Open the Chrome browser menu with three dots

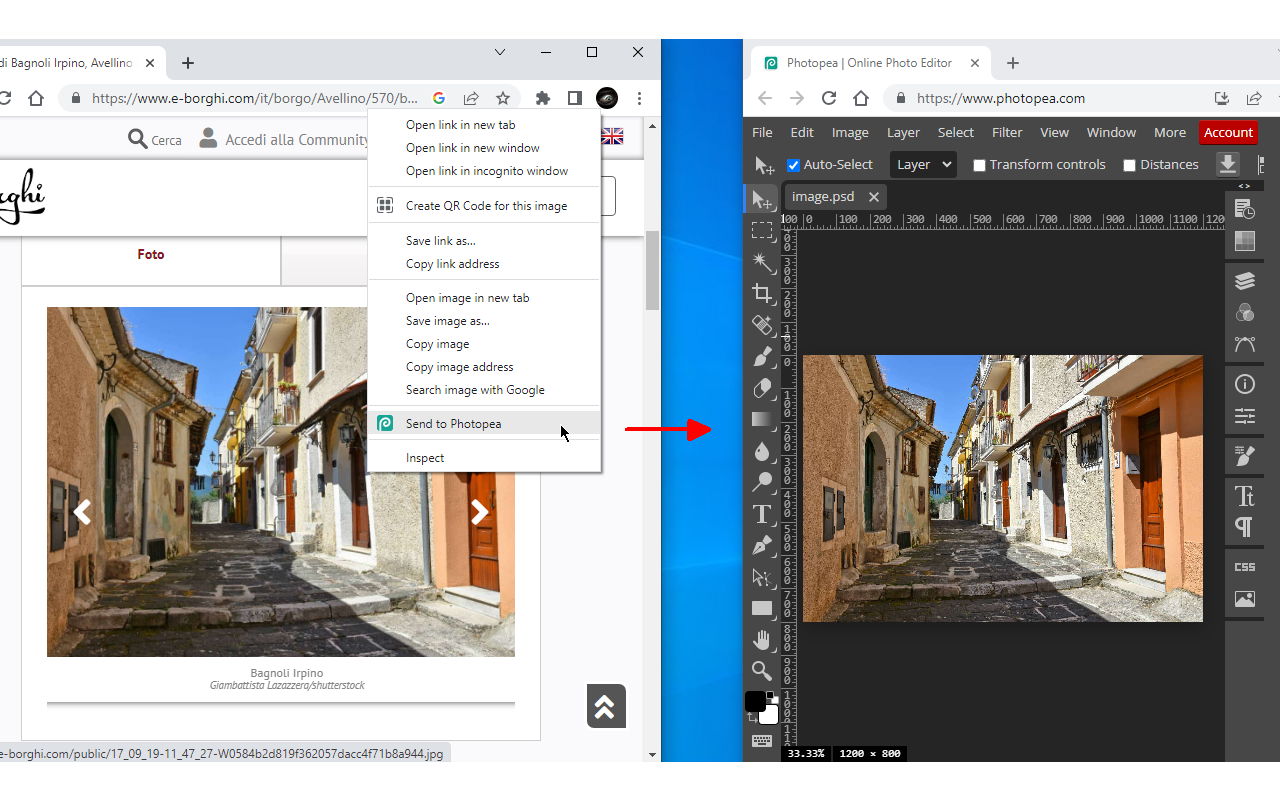(x=639, y=98)
